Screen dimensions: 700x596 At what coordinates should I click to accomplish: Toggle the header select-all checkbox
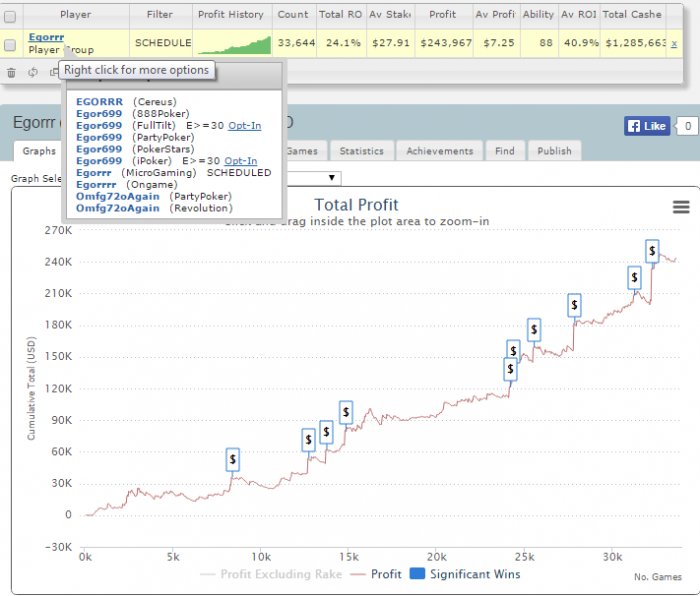(10, 17)
